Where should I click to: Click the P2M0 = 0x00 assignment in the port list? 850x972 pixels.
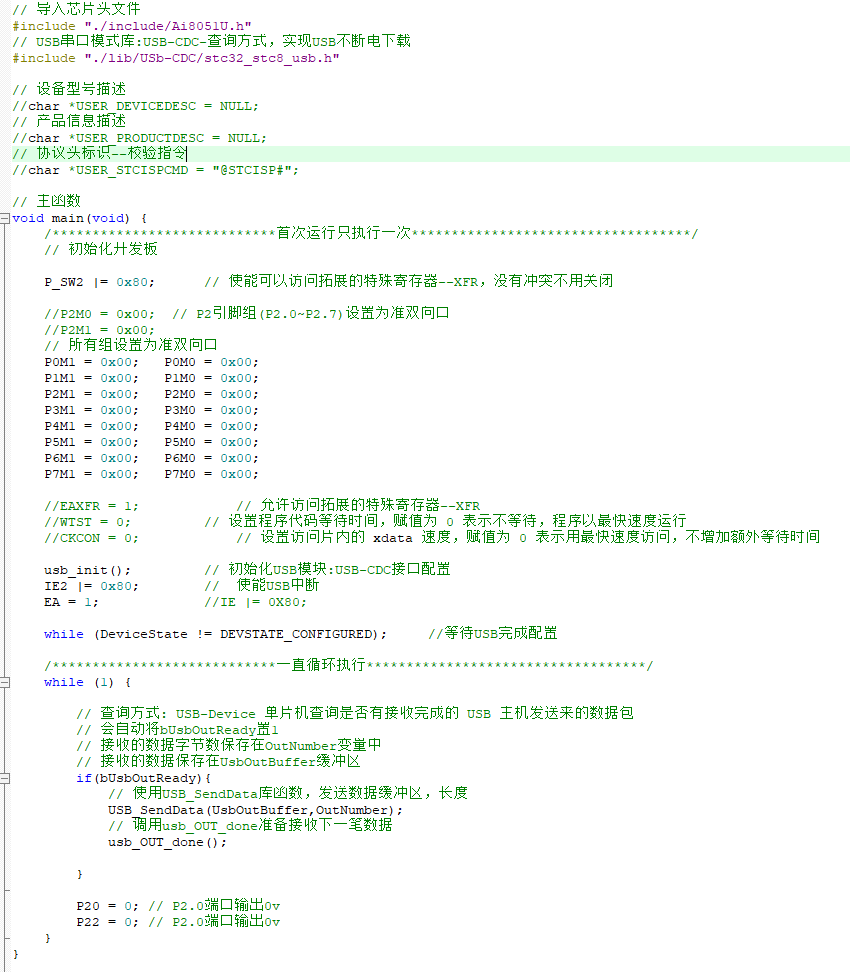pos(211,394)
